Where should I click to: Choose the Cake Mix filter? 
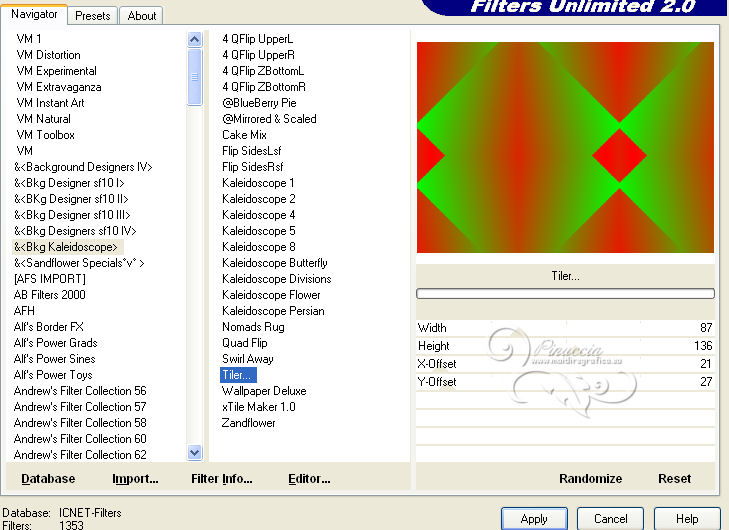(x=244, y=135)
